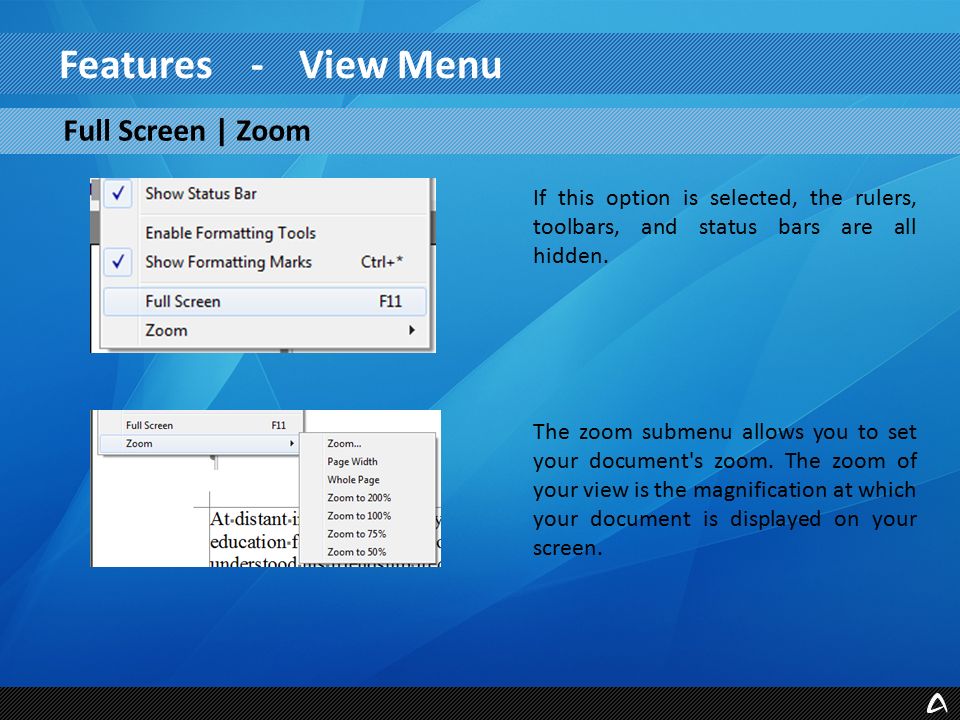Viewport: 960px width, 720px height.
Task: Click the paragraph about hidden rulers and toolbars
Action: [724, 227]
